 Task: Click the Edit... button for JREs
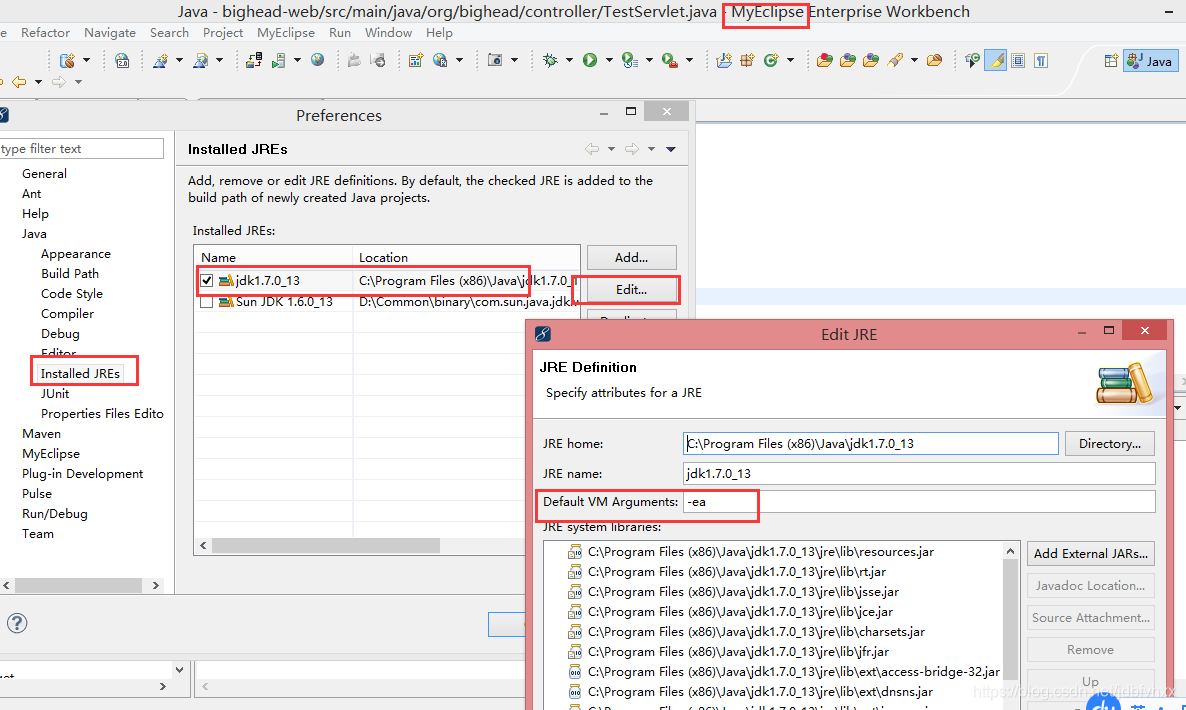click(x=631, y=290)
